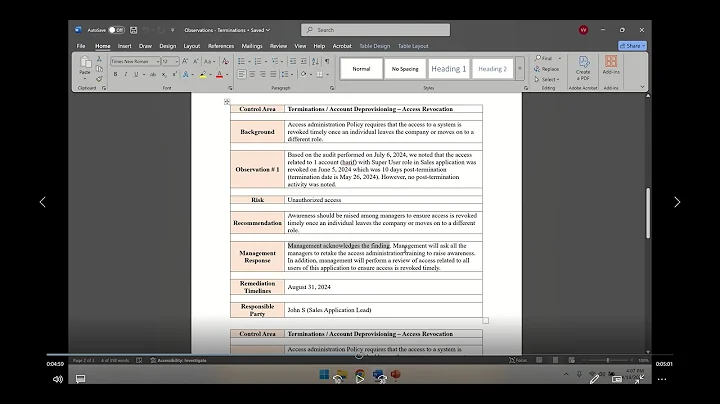Click 'Unauthorized access' risk cell
The height and width of the screenshot is (404, 720).
click(383, 200)
